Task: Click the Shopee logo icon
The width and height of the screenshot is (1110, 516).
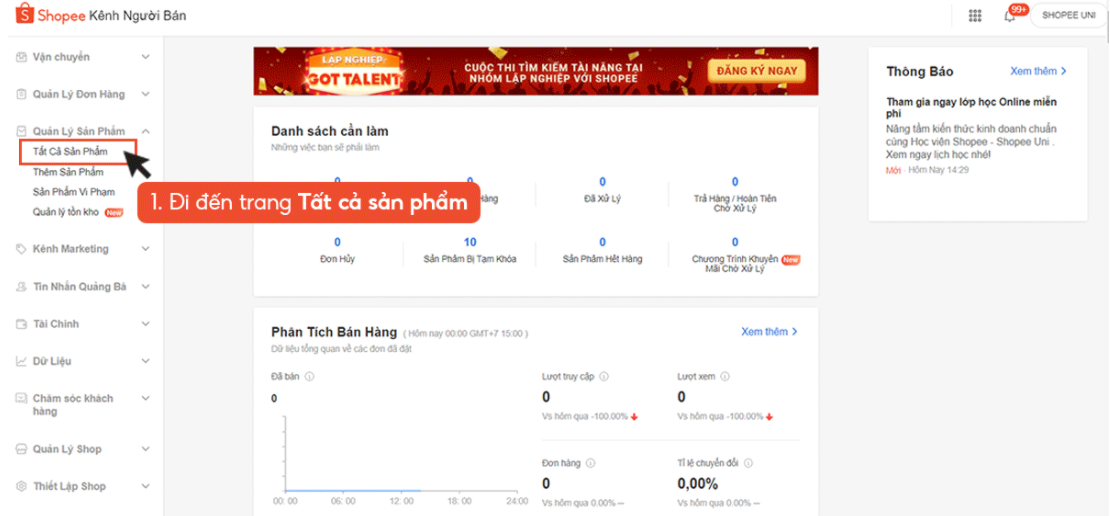Action: pyautogui.click(x=20, y=15)
